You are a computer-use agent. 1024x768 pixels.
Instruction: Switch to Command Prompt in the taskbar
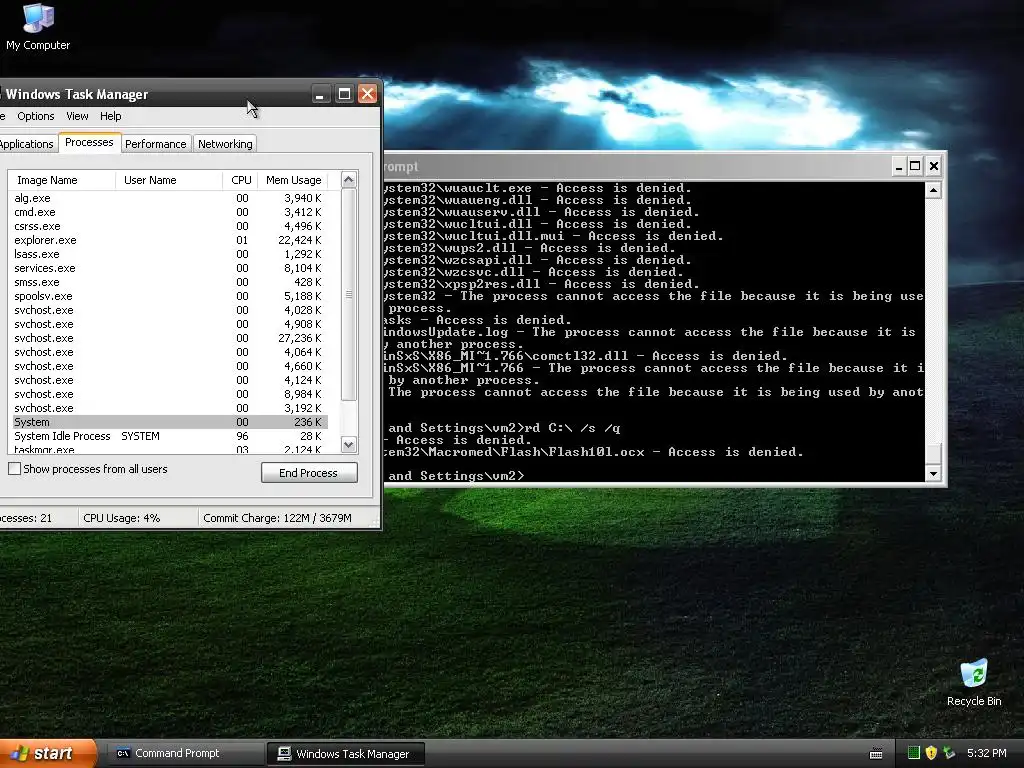184,754
